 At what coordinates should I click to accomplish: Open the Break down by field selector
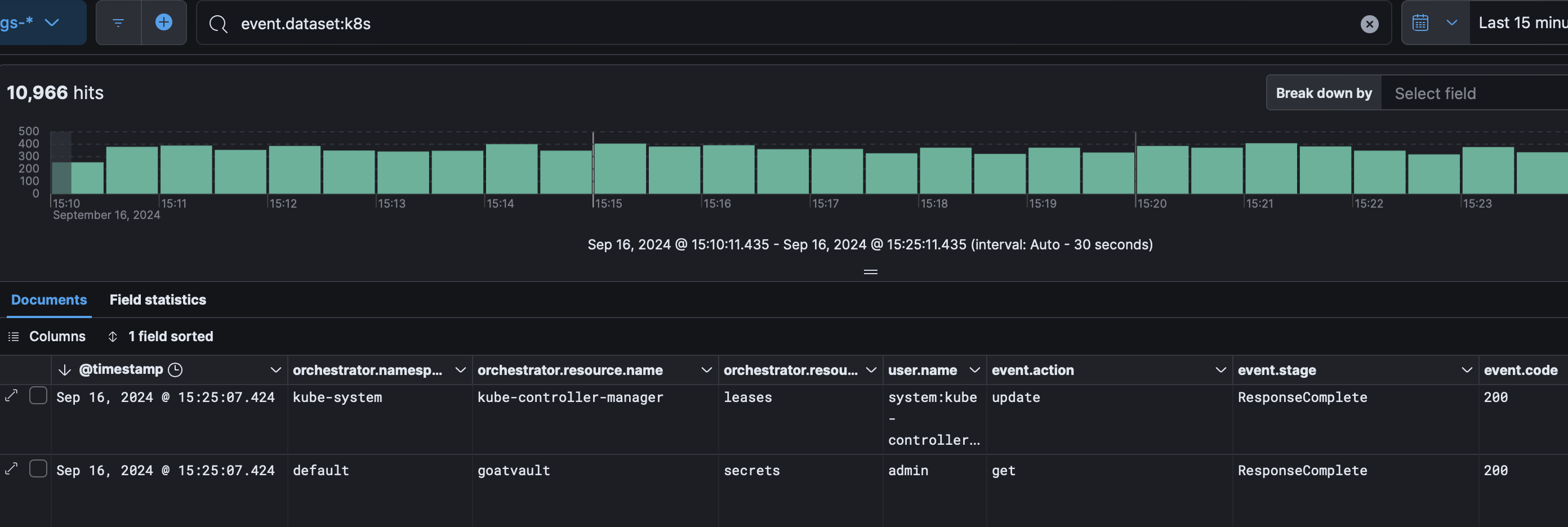point(1475,93)
